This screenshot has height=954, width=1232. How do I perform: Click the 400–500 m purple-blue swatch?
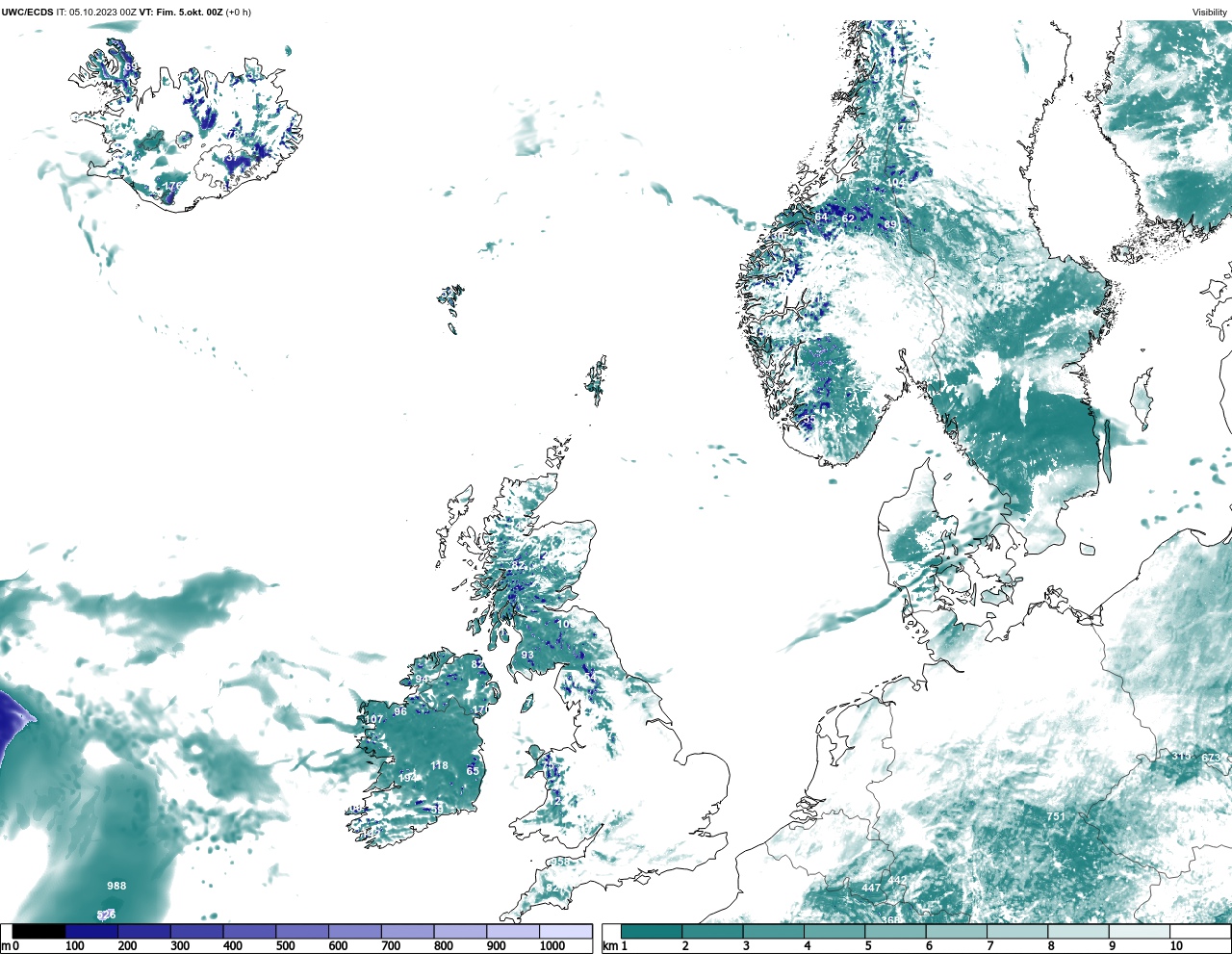pos(249,932)
